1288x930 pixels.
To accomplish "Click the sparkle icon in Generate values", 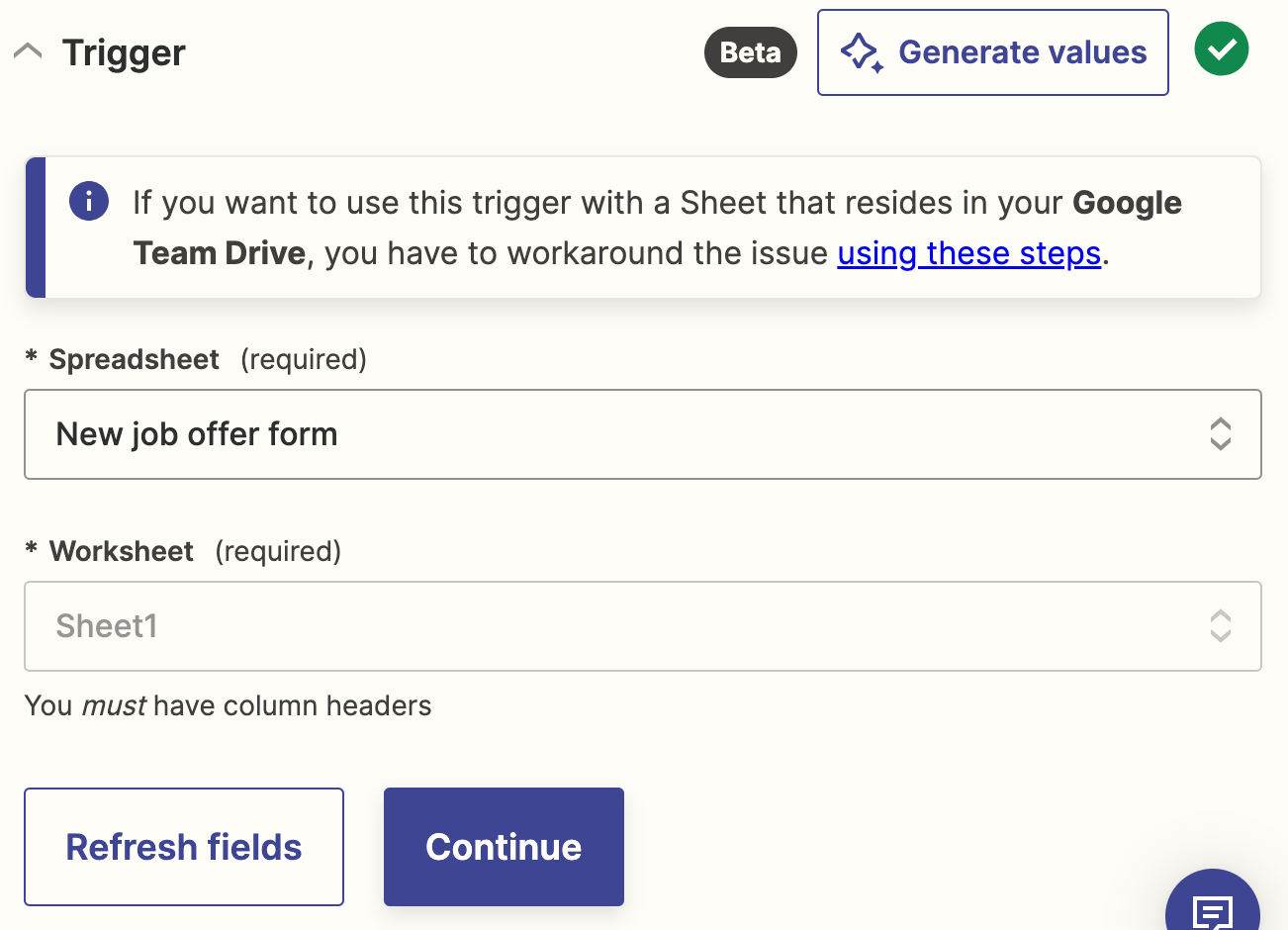I will (x=861, y=52).
